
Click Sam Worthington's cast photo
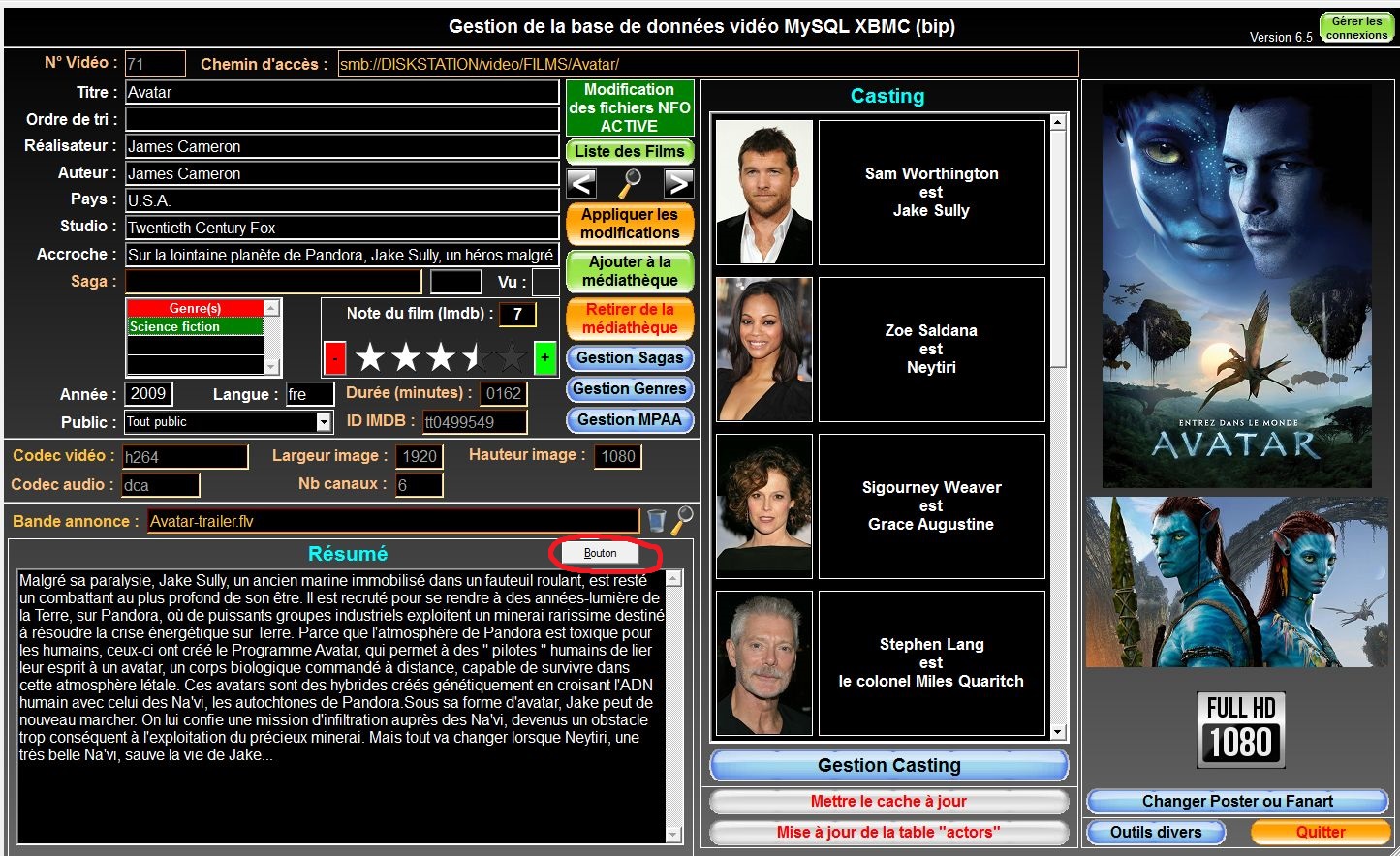(764, 193)
